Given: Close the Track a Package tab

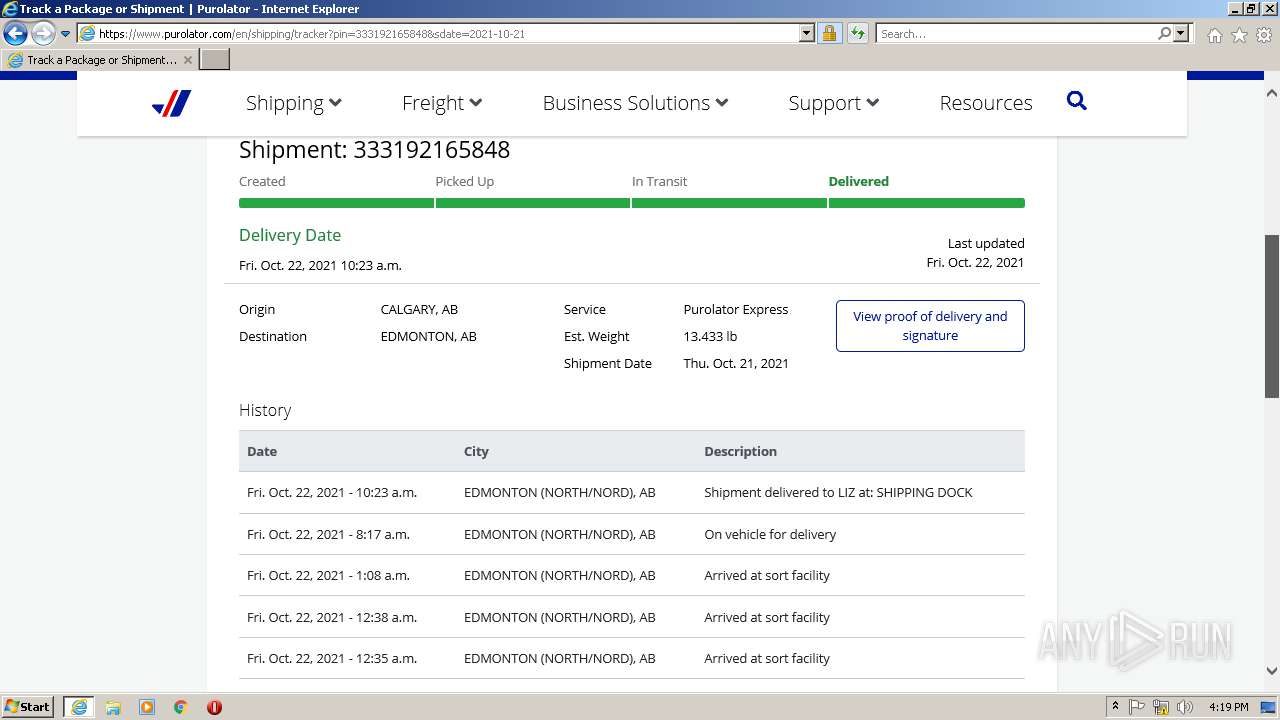Looking at the screenshot, I should tap(188, 60).
